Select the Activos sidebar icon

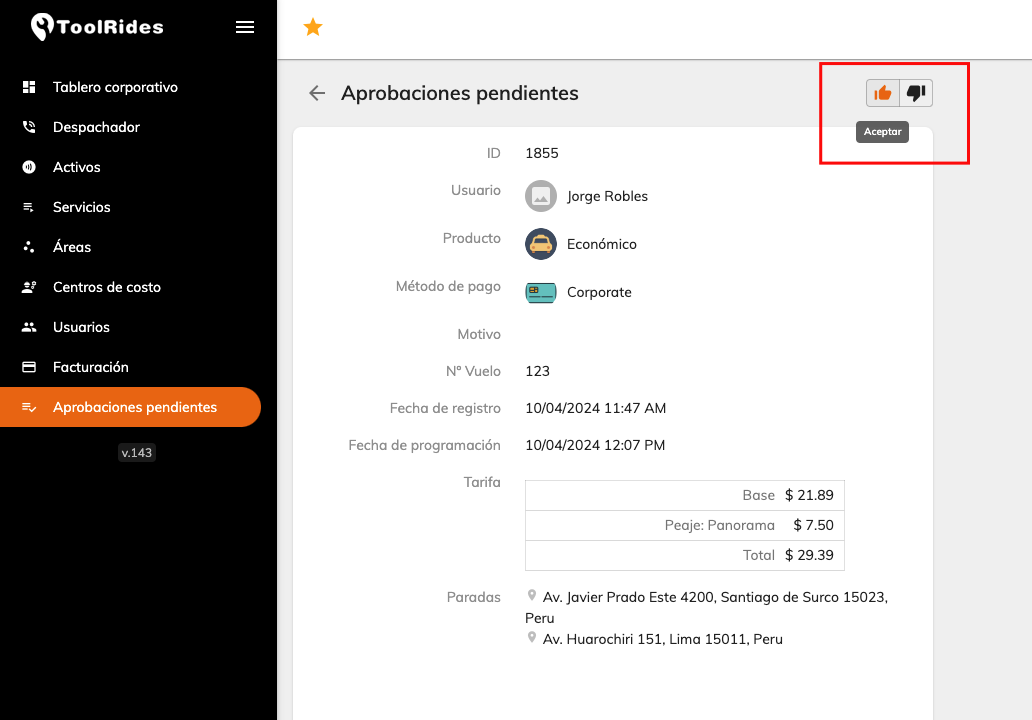pyautogui.click(x=29, y=167)
